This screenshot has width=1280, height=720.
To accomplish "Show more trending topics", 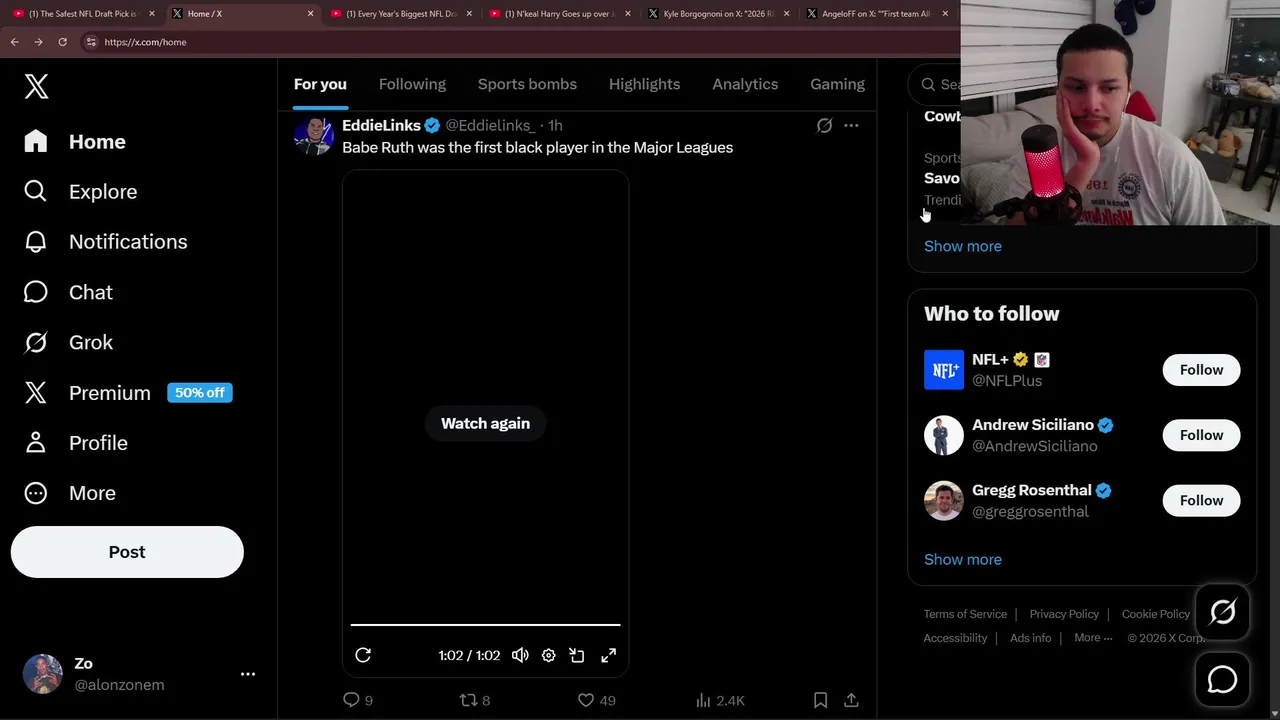I will 963,246.
